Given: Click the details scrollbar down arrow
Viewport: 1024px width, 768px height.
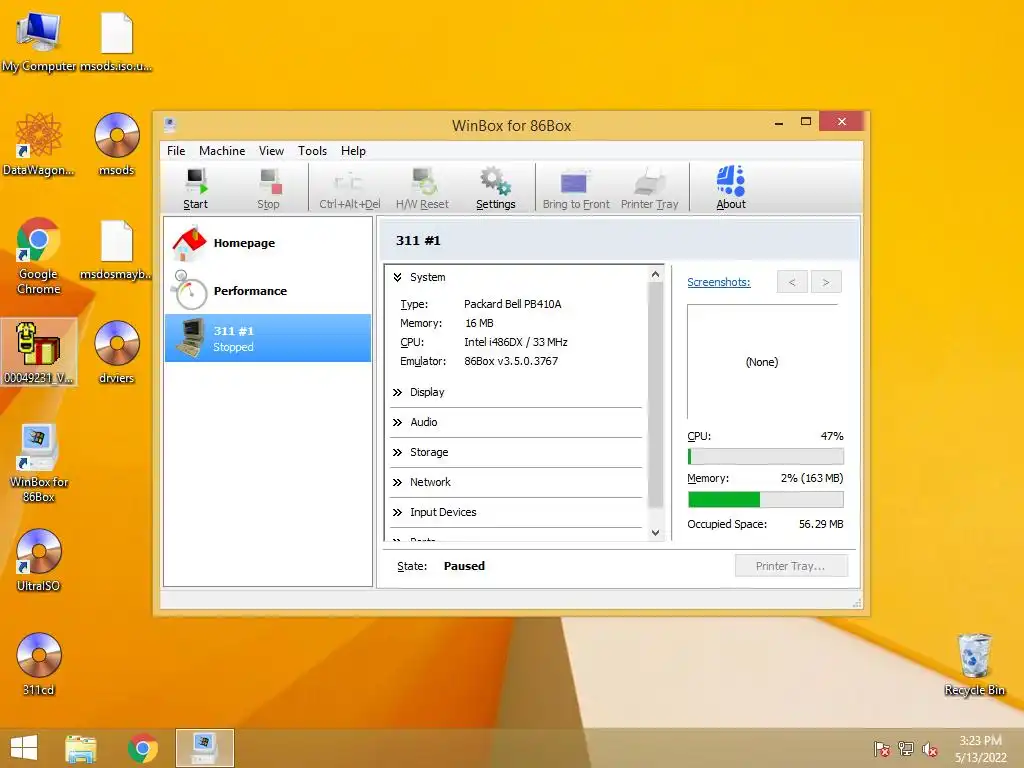Looking at the screenshot, I should 656,533.
